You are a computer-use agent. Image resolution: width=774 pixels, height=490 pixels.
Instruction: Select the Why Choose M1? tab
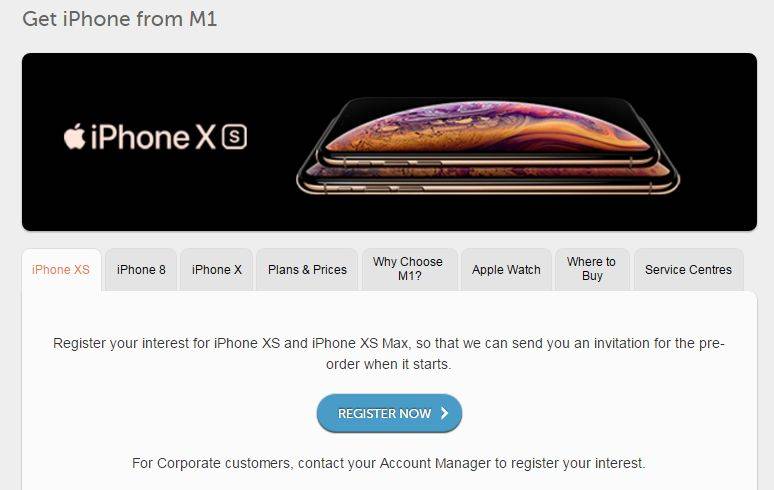coord(408,269)
